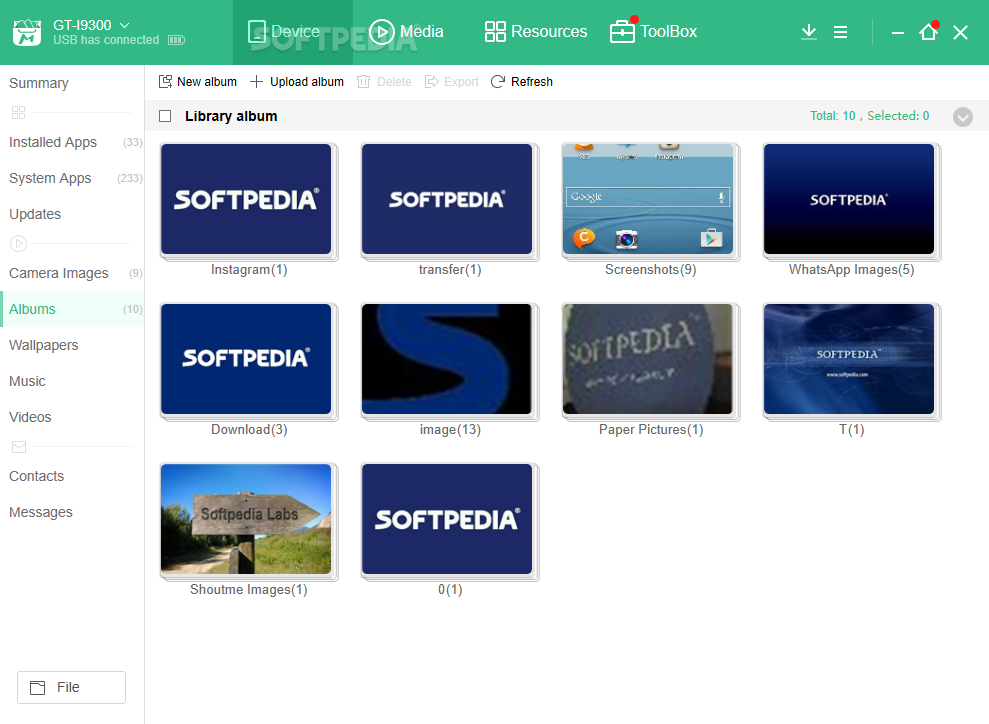Click the WhatsApp Images(5) label
Viewport: 989px width, 724px height.
click(851, 270)
